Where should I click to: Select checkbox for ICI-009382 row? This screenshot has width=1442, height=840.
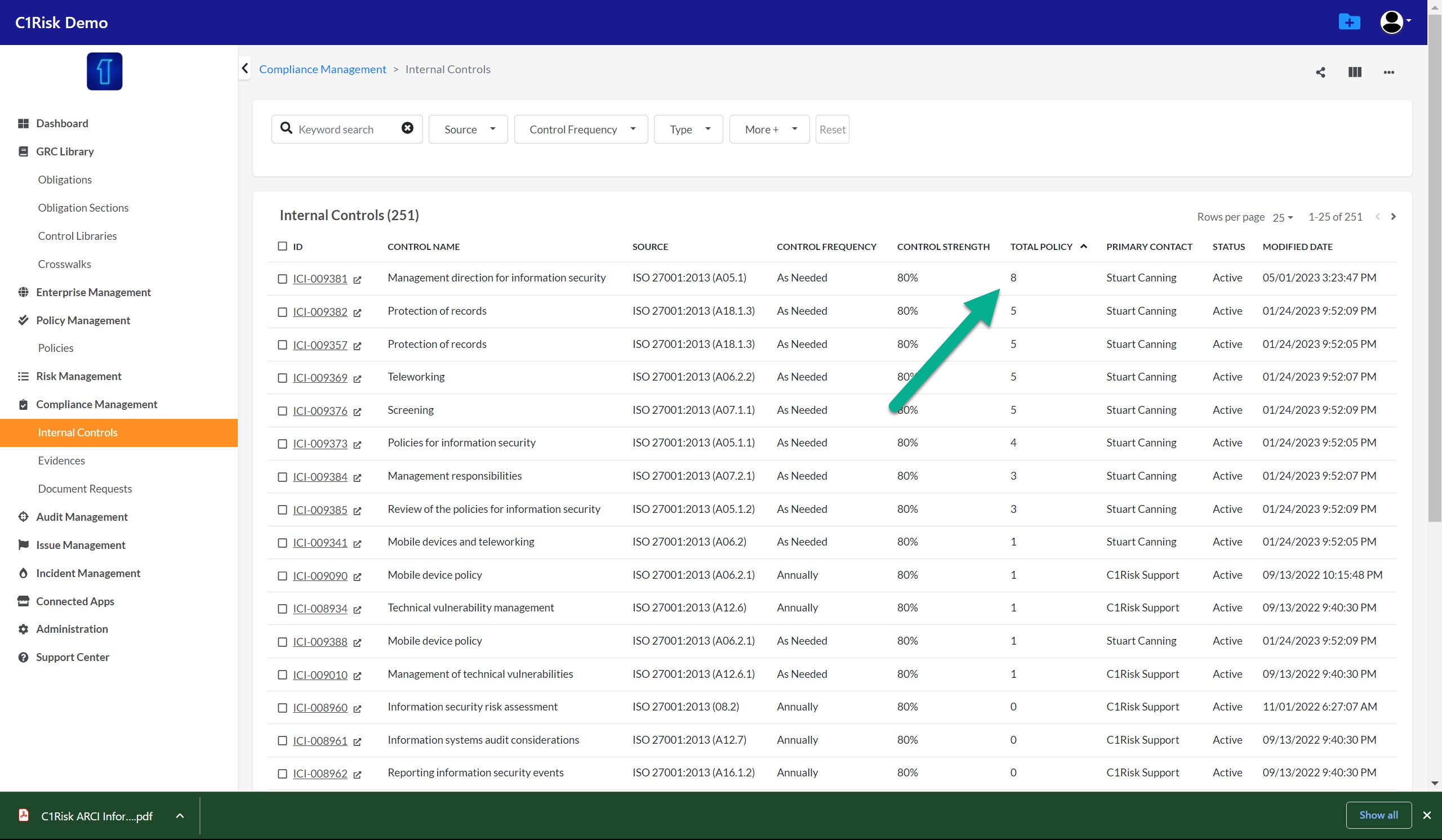(282, 312)
